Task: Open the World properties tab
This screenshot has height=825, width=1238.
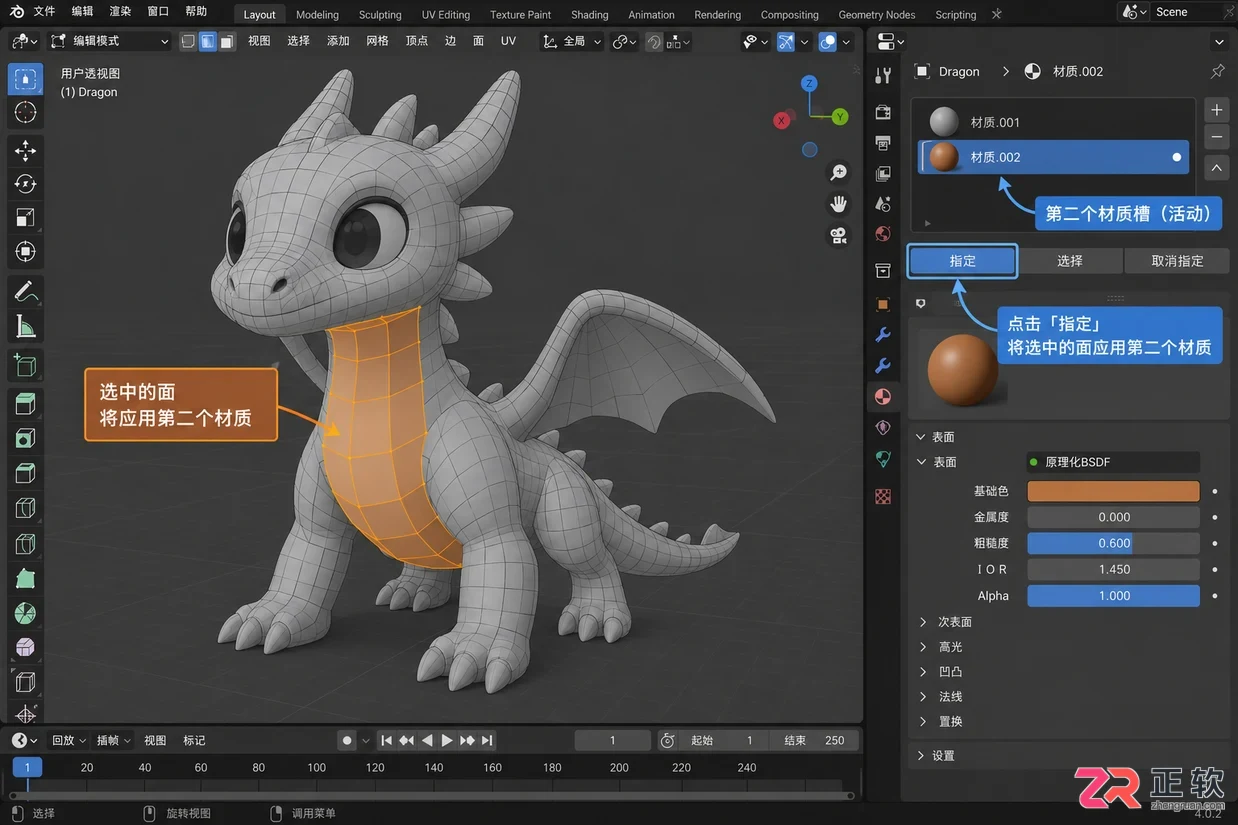Action: 883,234
